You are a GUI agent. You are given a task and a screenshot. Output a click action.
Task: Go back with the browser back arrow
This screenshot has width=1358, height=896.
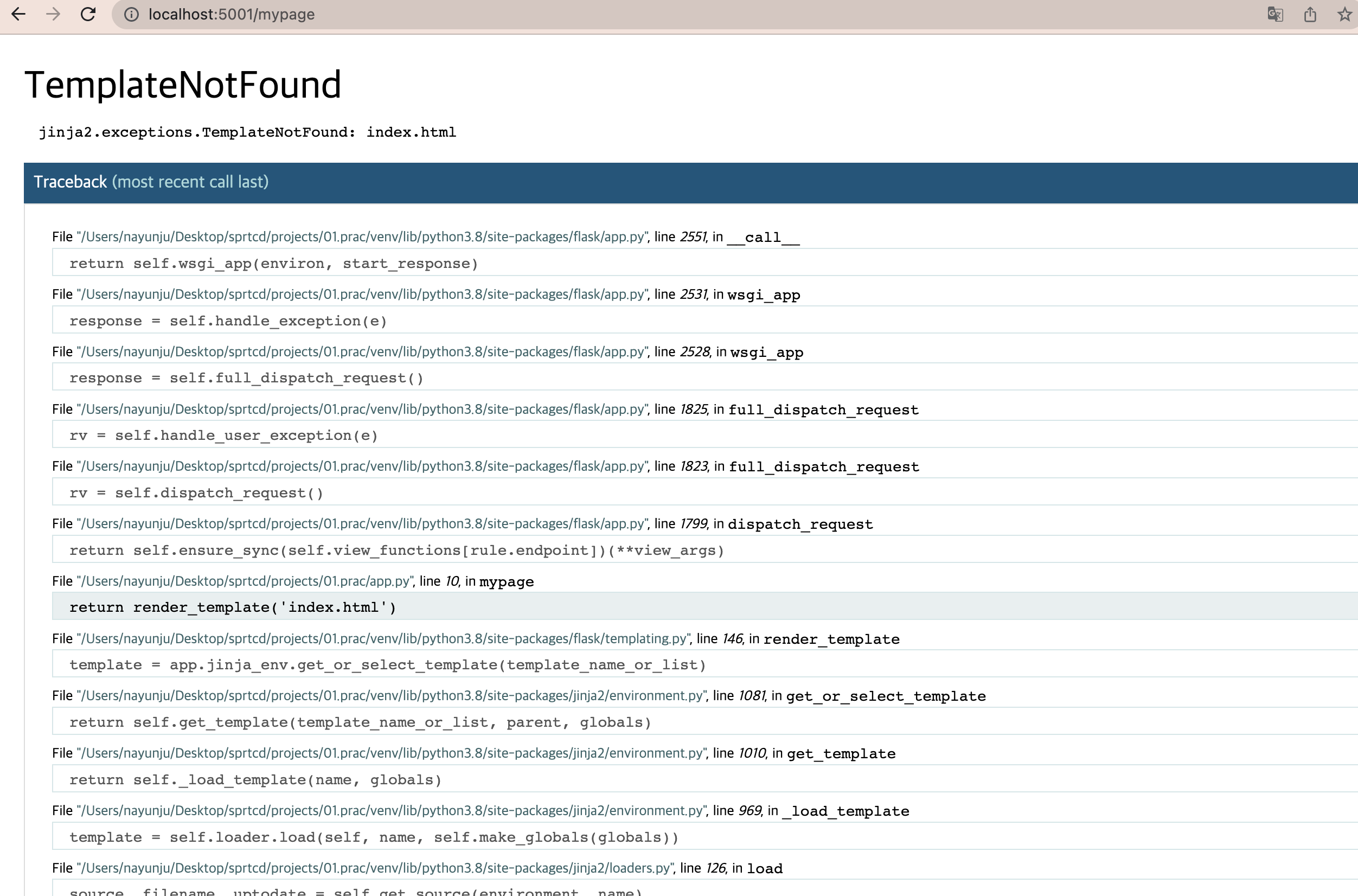point(18,14)
